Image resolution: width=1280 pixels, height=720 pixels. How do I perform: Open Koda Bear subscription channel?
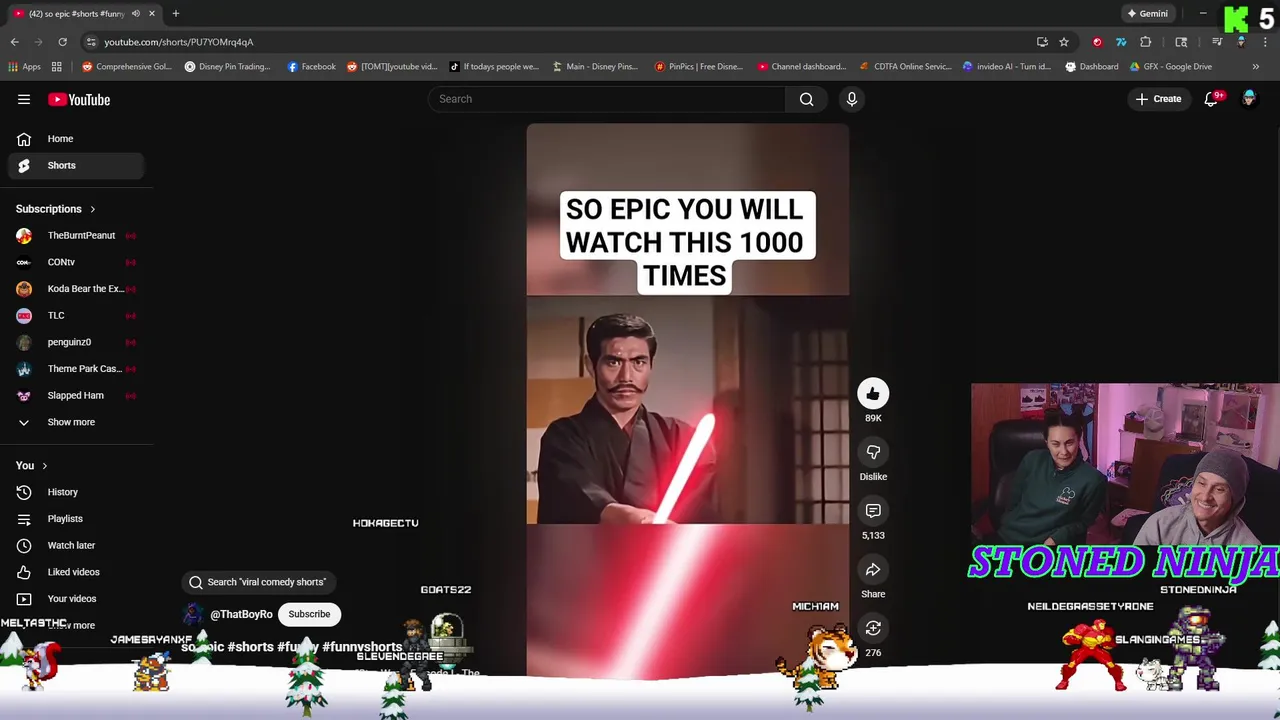click(x=75, y=289)
